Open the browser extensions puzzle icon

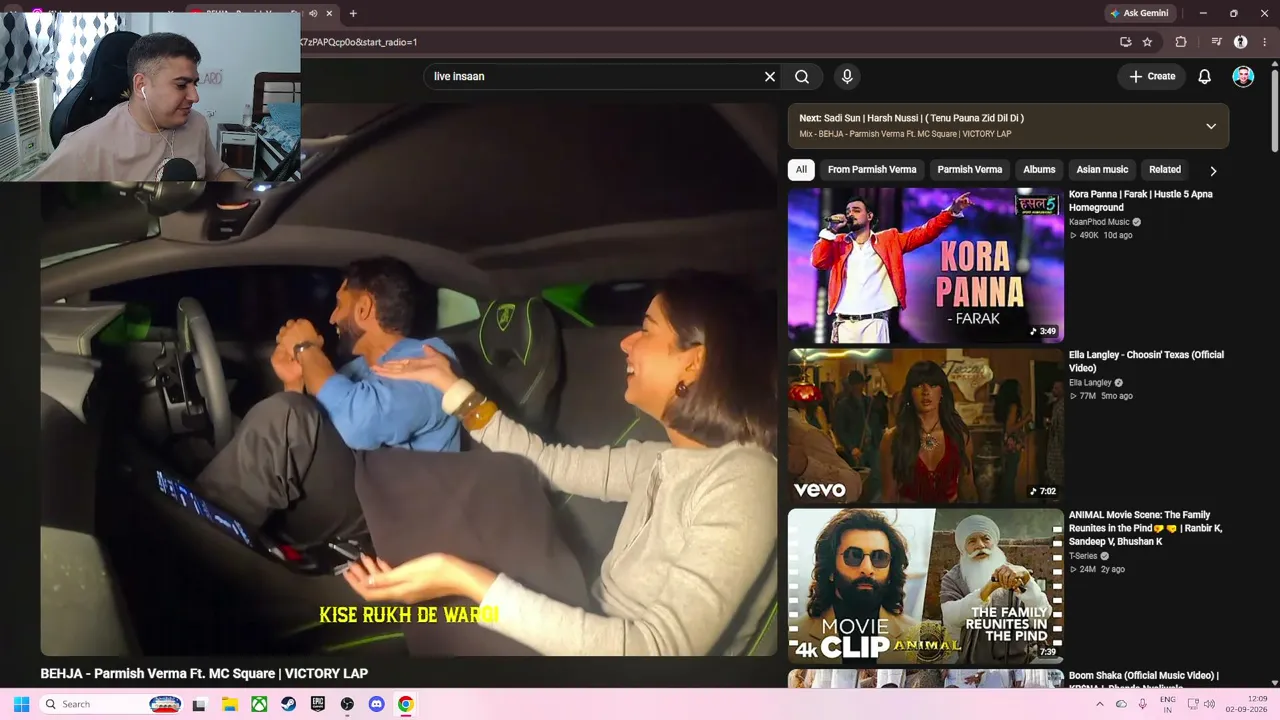[x=1181, y=42]
